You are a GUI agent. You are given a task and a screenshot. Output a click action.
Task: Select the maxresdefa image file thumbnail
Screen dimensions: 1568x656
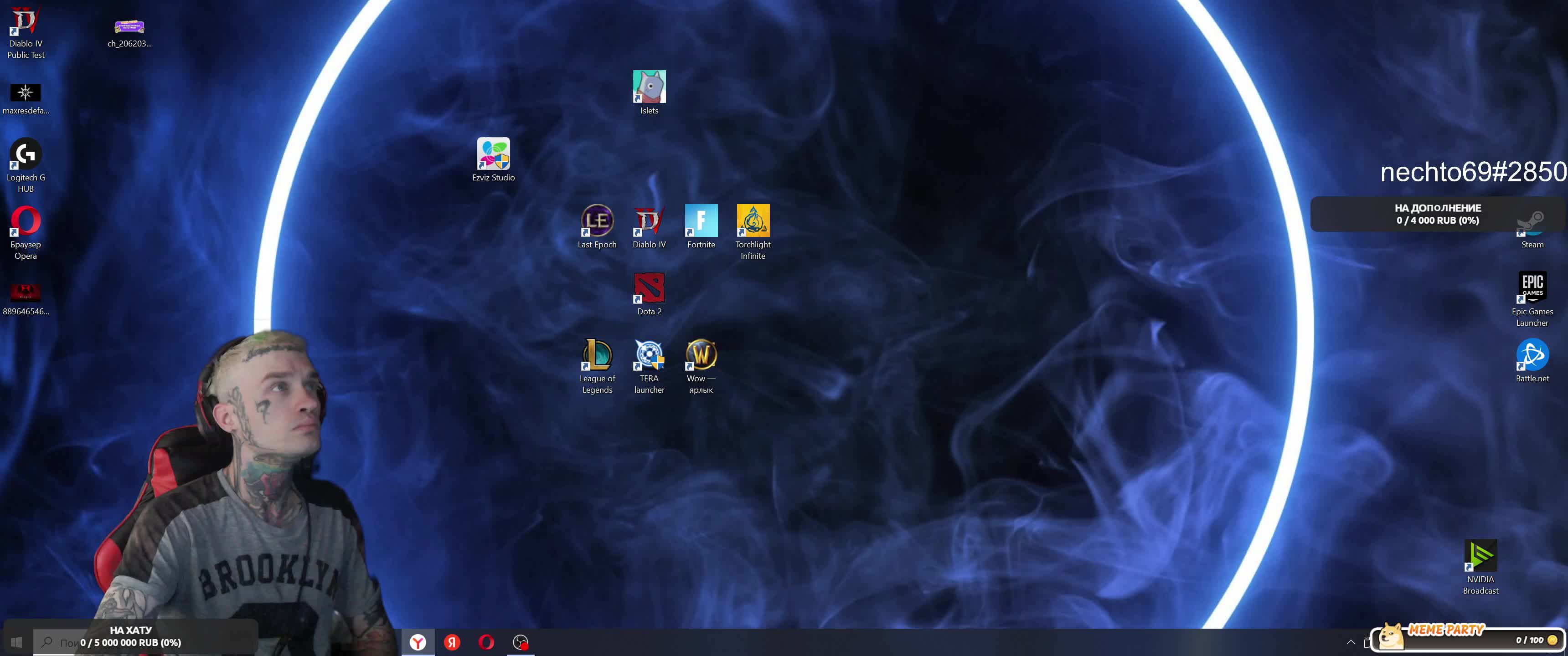click(26, 92)
